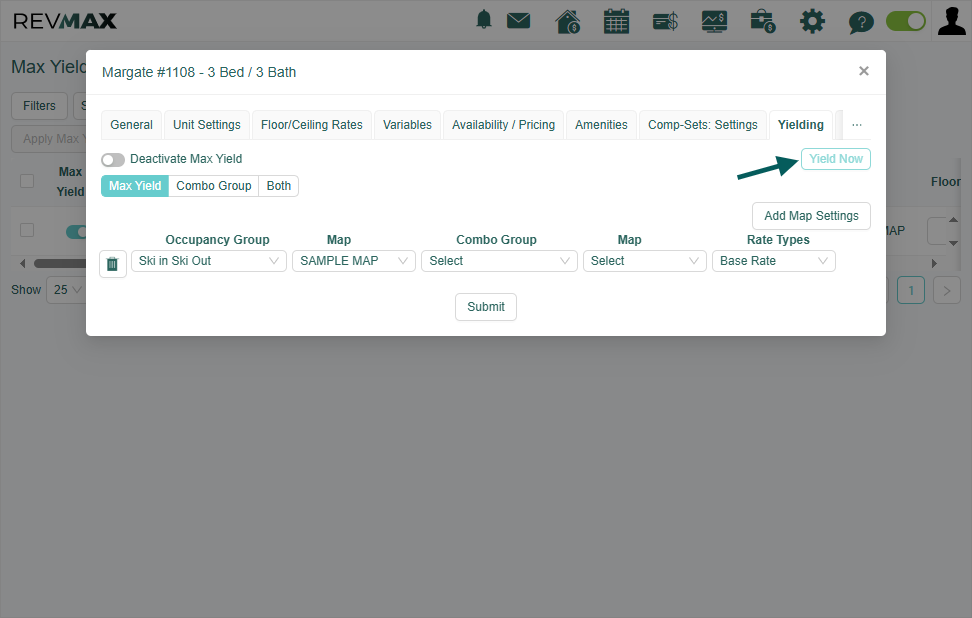
Task: Click the REVMAX logo
Action: pyautogui.click(x=64, y=21)
